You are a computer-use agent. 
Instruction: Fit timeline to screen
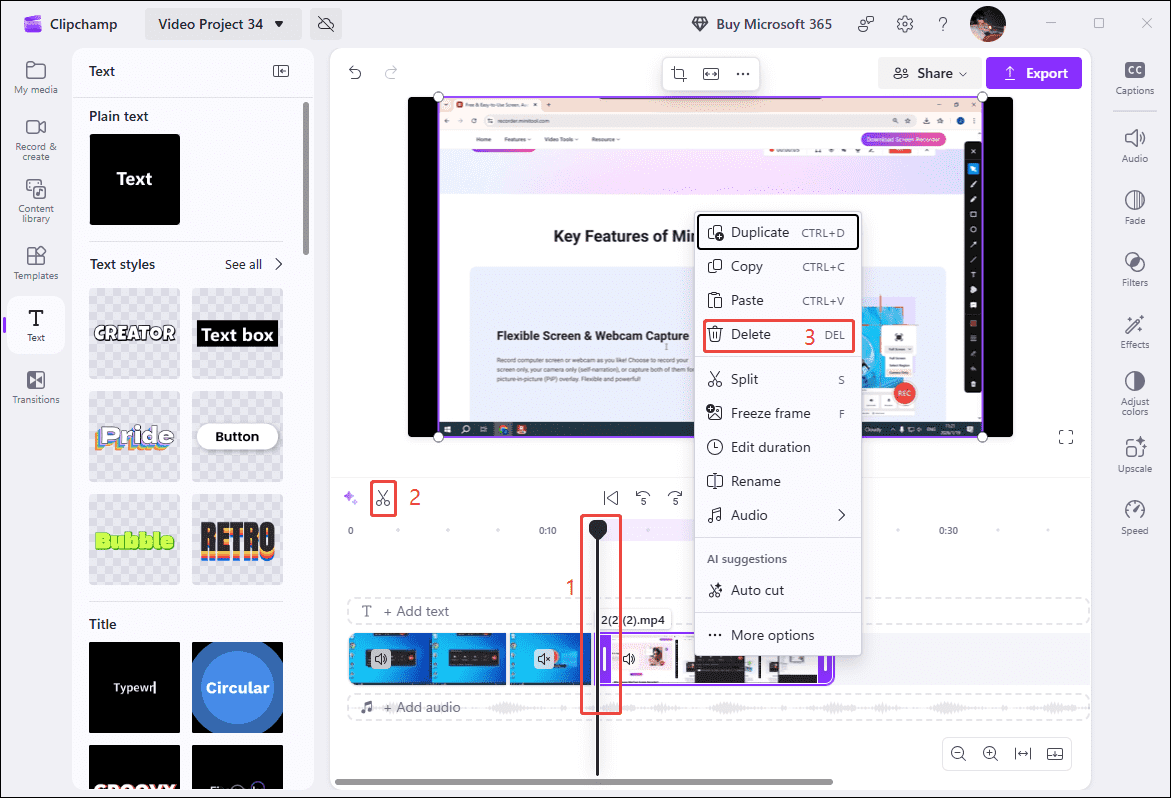(1022, 754)
